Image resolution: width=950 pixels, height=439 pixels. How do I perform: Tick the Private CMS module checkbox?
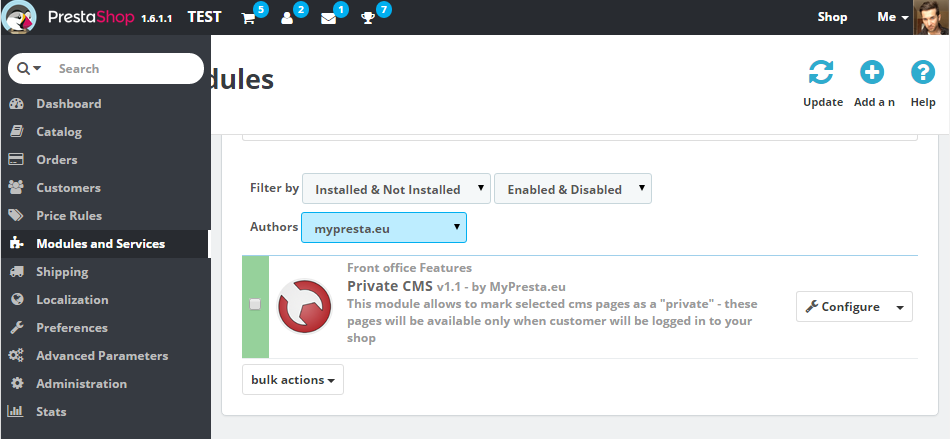point(255,305)
